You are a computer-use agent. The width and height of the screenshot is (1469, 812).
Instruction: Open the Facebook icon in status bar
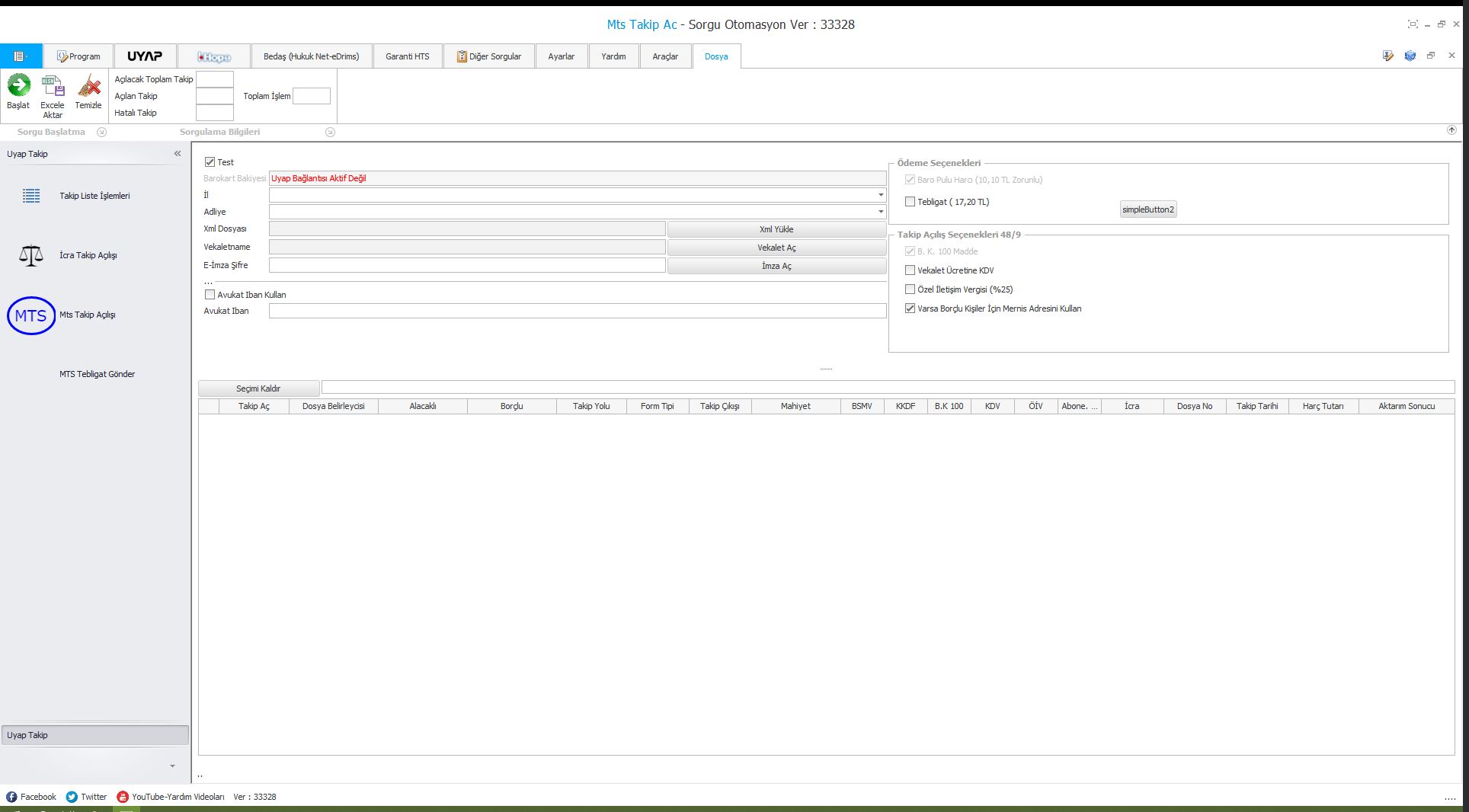pyautogui.click(x=11, y=797)
